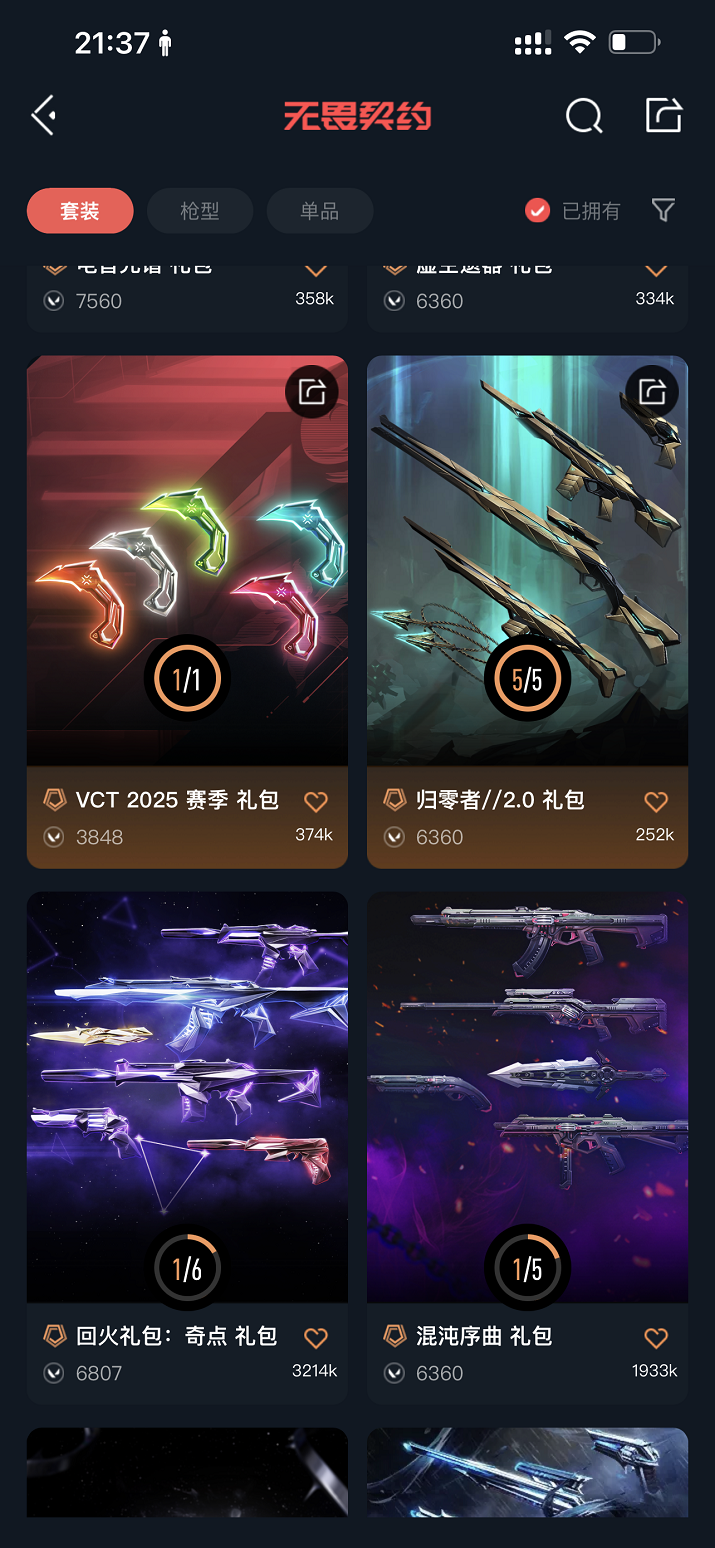The image size is (715, 1548).
Task: Tap the 无畏契约 logo title
Action: click(x=357, y=116)
